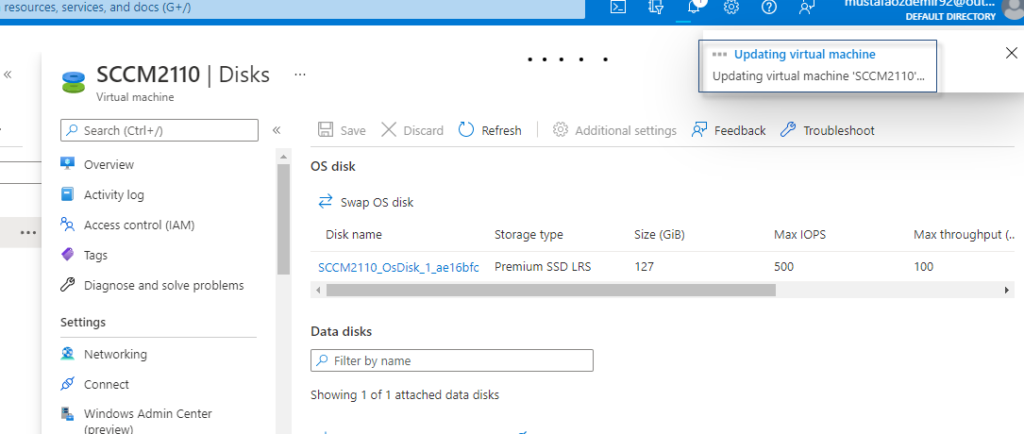
Task: Open help question mark icon
Action: point(769,7)
